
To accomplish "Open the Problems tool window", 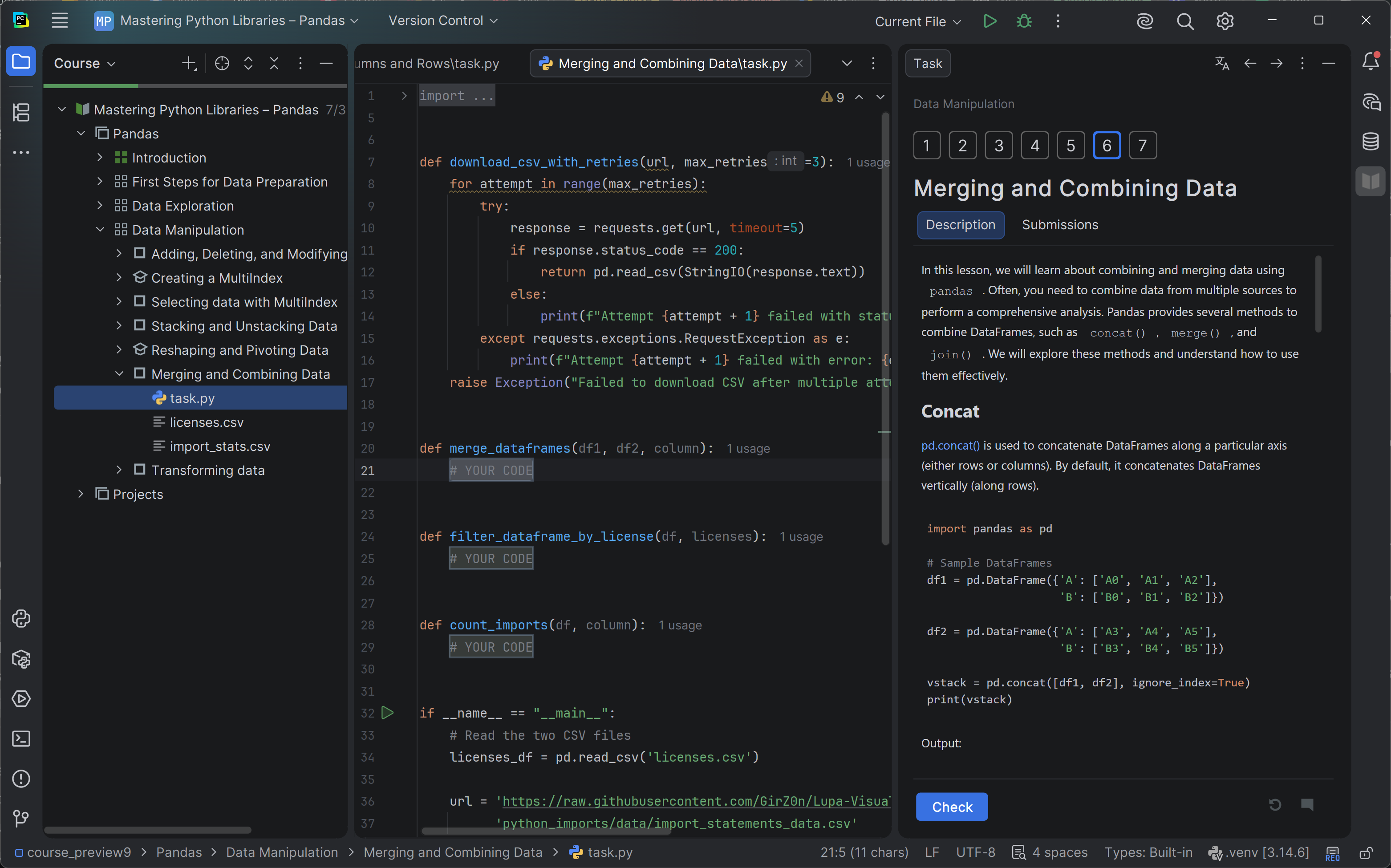I will pos(21,779).
